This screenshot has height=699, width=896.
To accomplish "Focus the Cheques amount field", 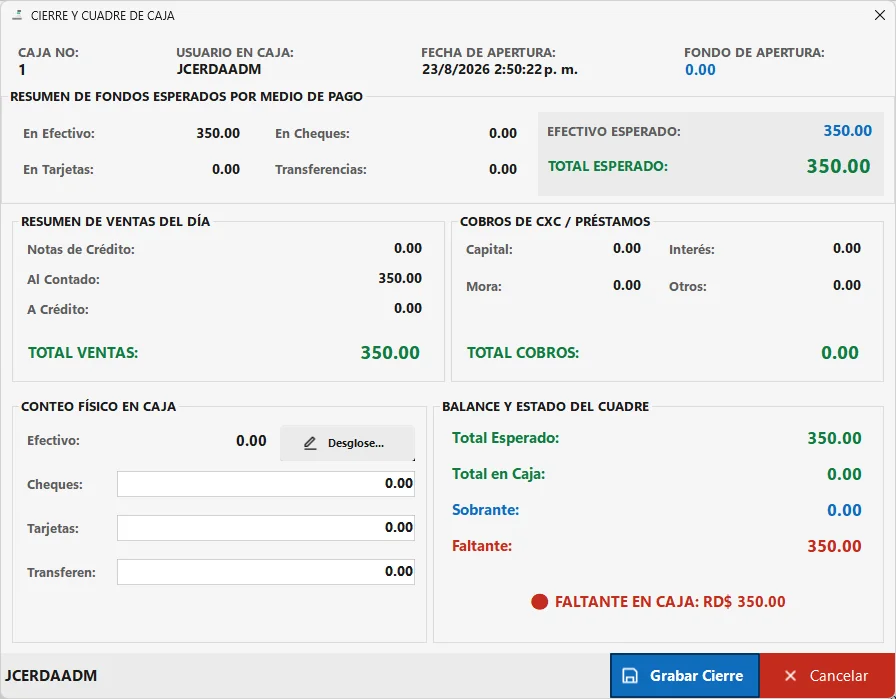I will tap(266, 484).
